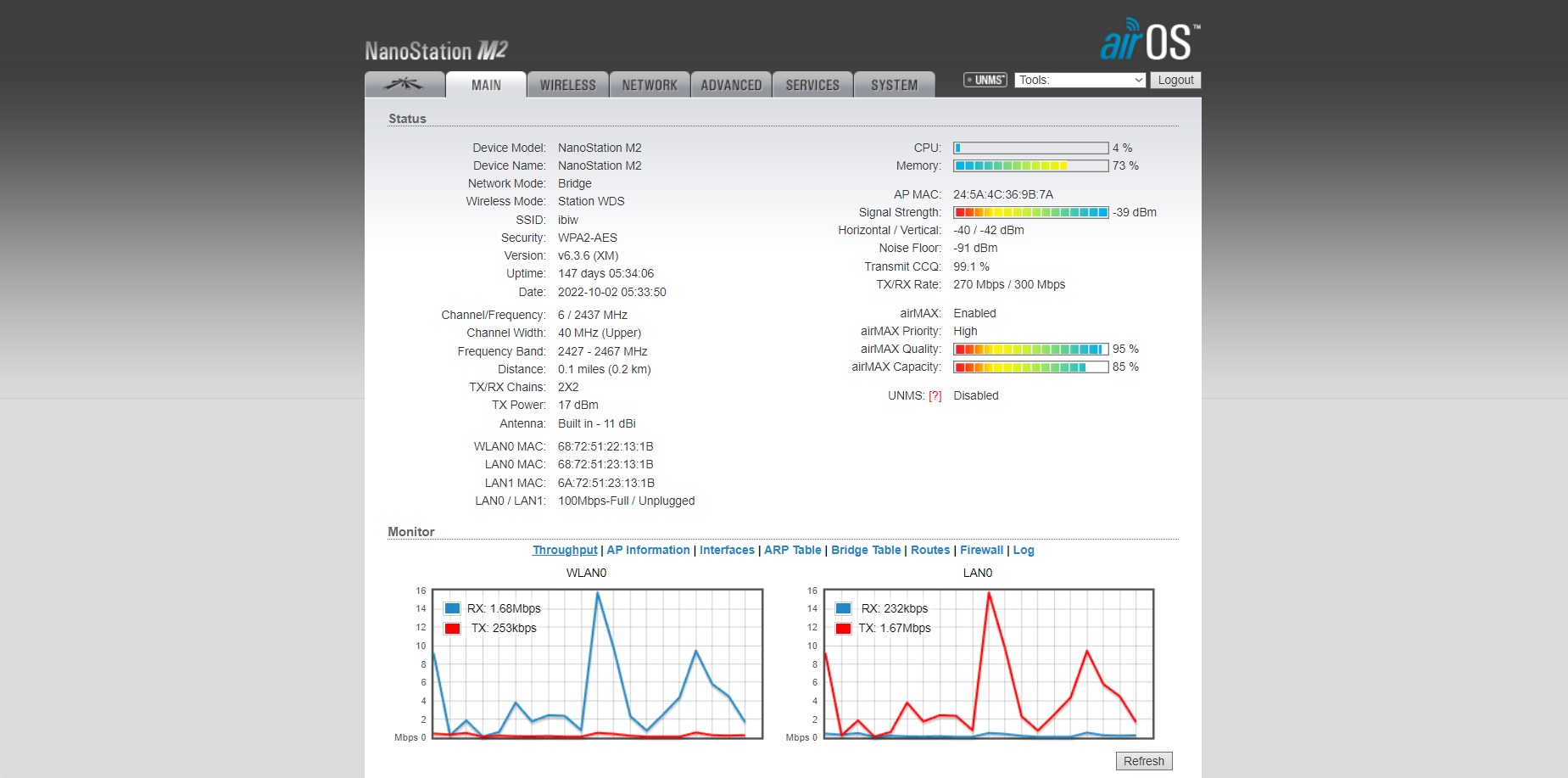Open the Firewall monitor link
This screenshot has height=778, width=1568.
click(x=981, y=550)
